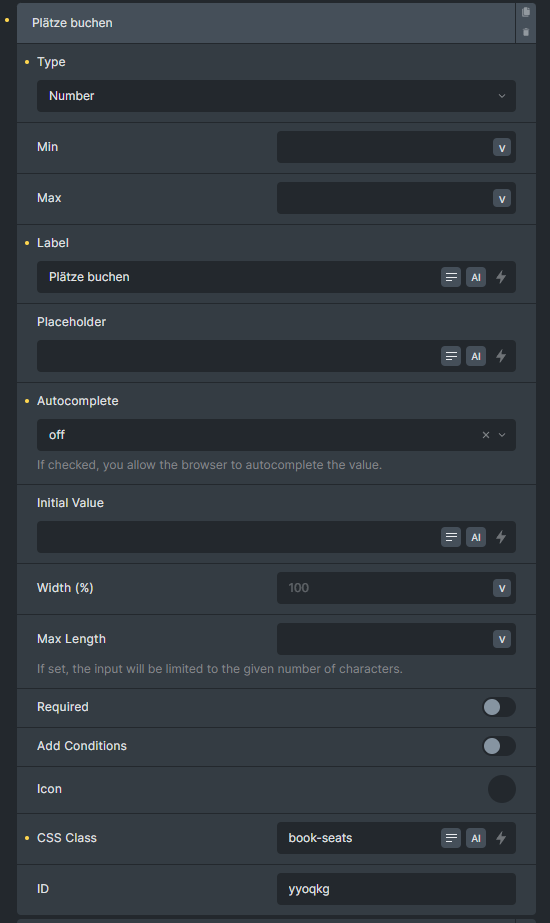
Task: Open the Type dropdown showing Number
Action: click(276, 96)
